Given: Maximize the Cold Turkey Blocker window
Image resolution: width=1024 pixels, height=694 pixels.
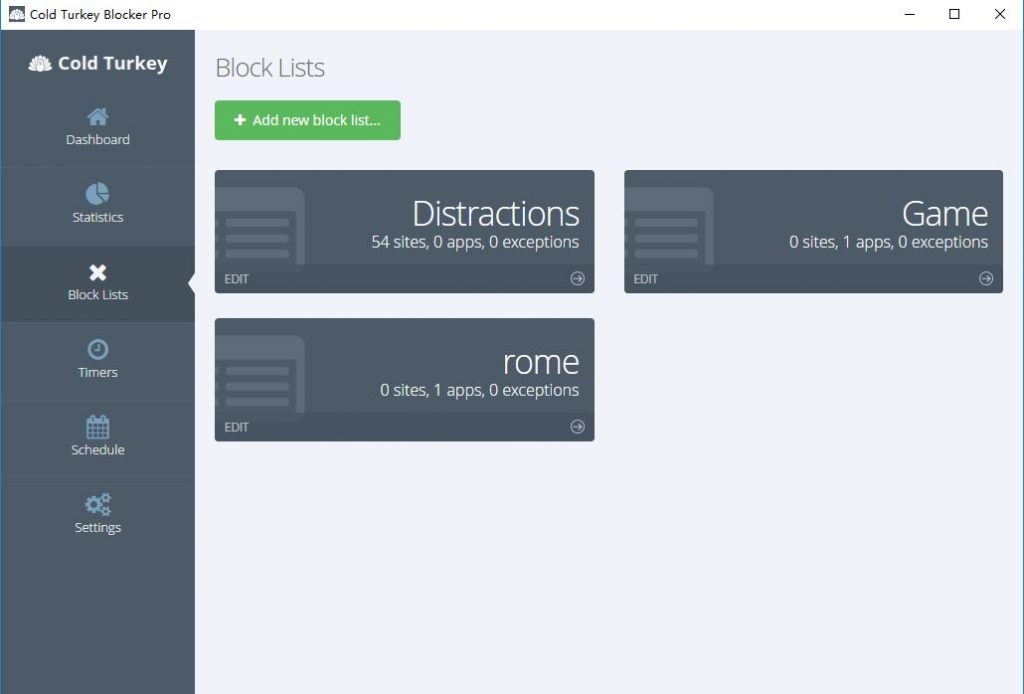Looking at the screenshot, I should (955, 14).
